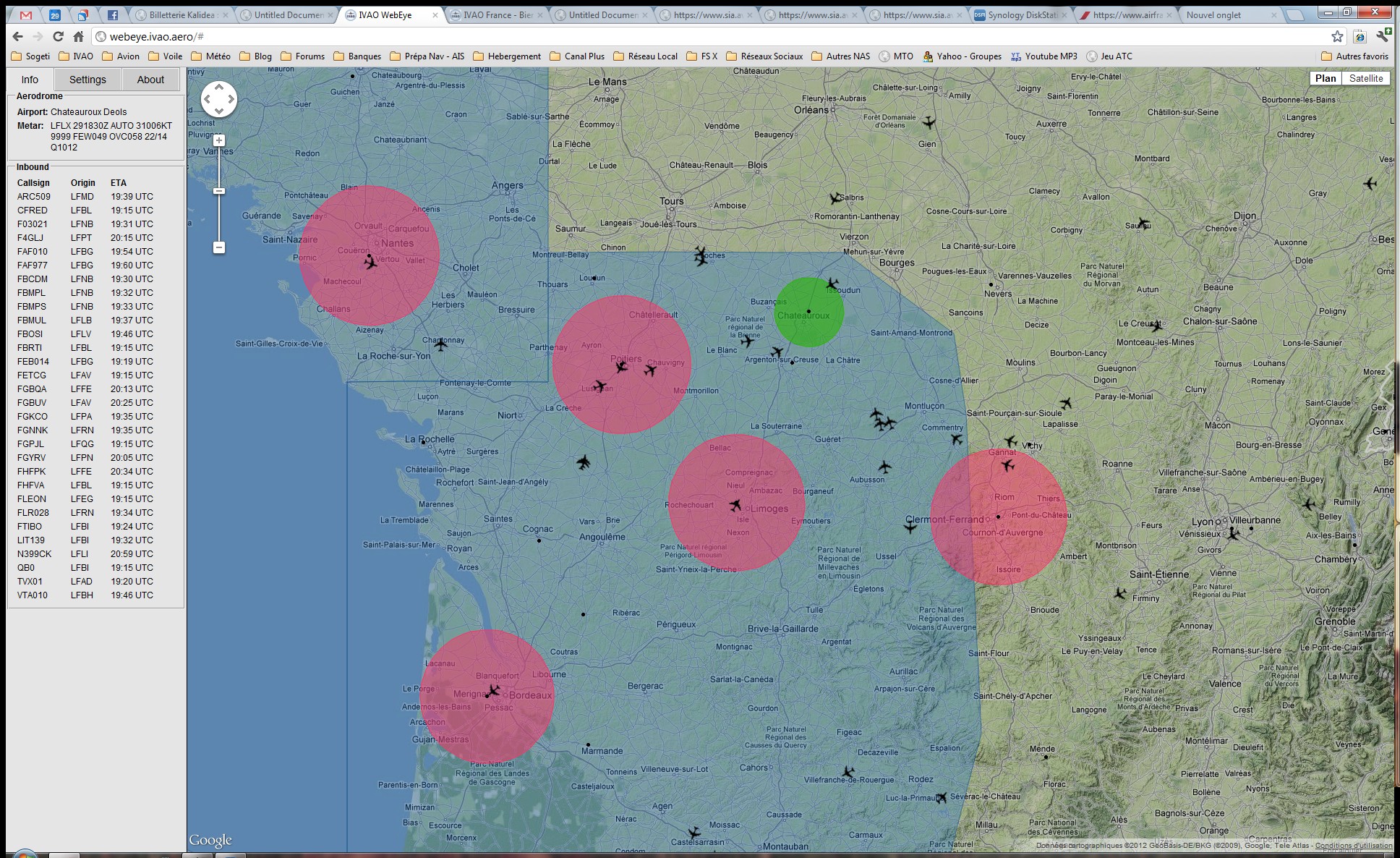Click the IE Tab extension icon
Image resolution: width=1400 pixels, height=858 pixels.
(x=1360, y=36)
